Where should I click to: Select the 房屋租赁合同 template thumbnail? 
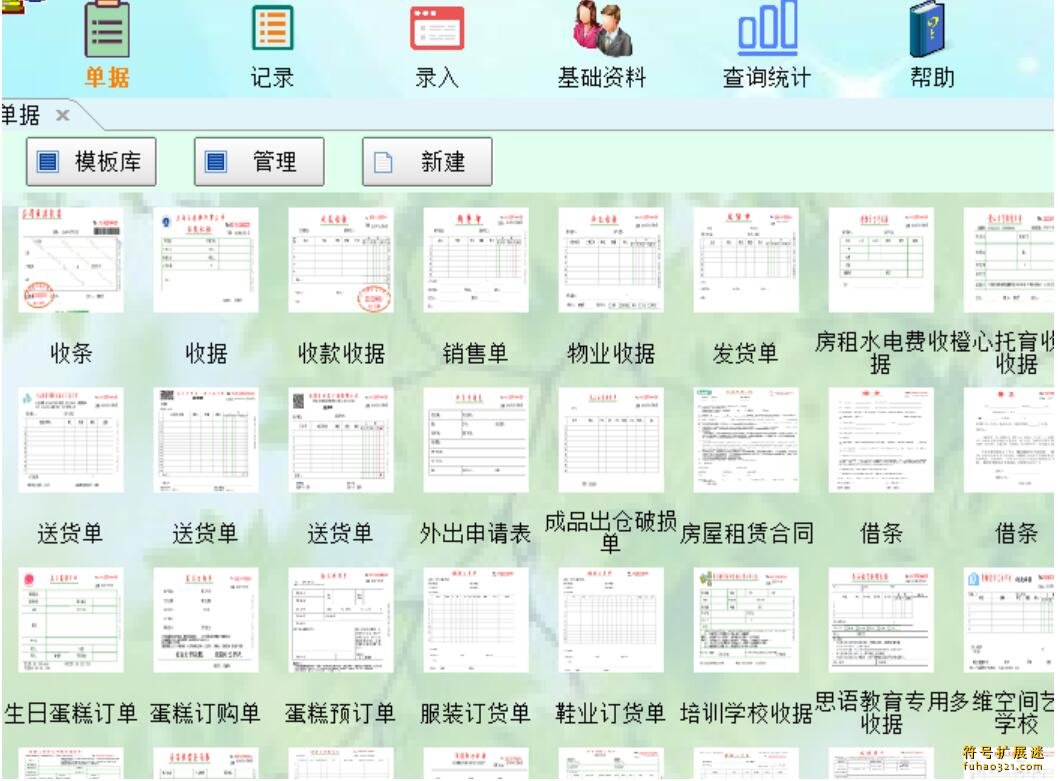point(746,440)
